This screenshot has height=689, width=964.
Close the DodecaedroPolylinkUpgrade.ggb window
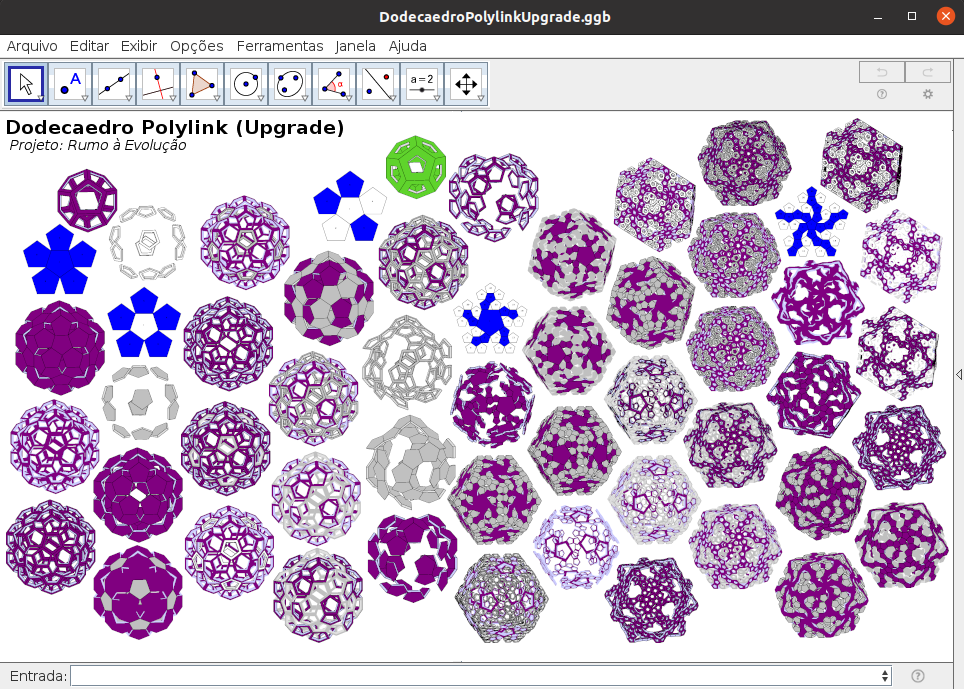(x=946, y=17)
